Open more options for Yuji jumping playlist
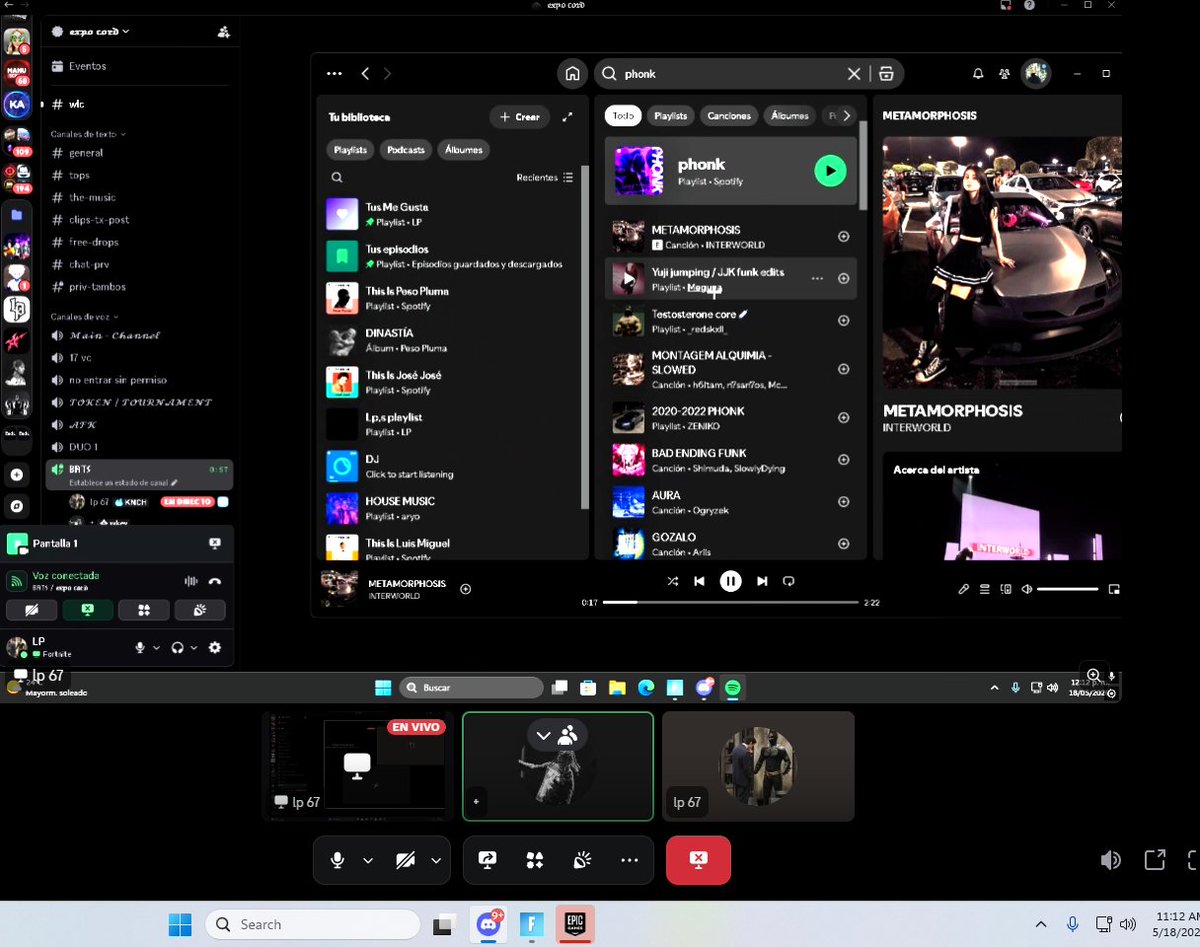 click(817, 278)
